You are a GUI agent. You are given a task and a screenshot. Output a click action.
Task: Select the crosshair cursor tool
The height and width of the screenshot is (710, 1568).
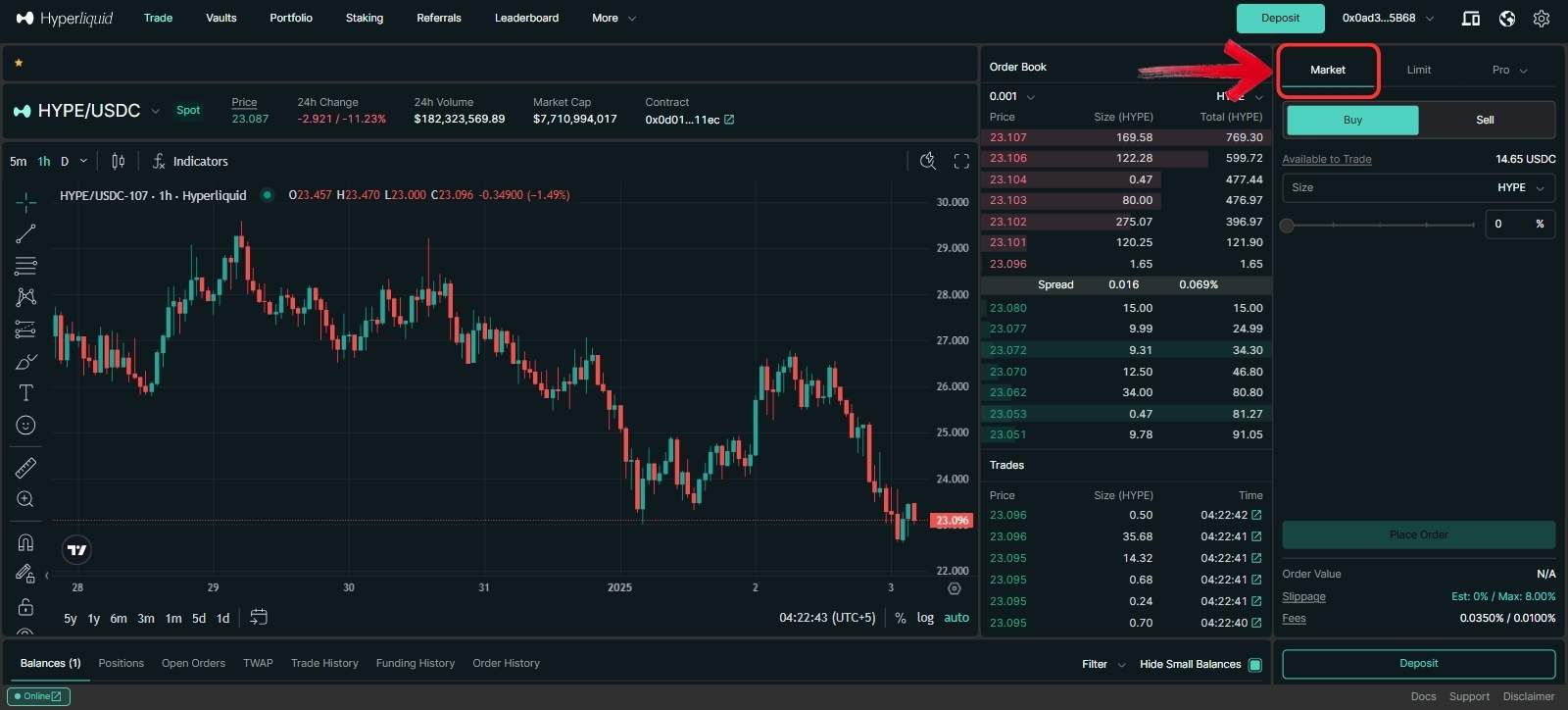coord(26,202)
